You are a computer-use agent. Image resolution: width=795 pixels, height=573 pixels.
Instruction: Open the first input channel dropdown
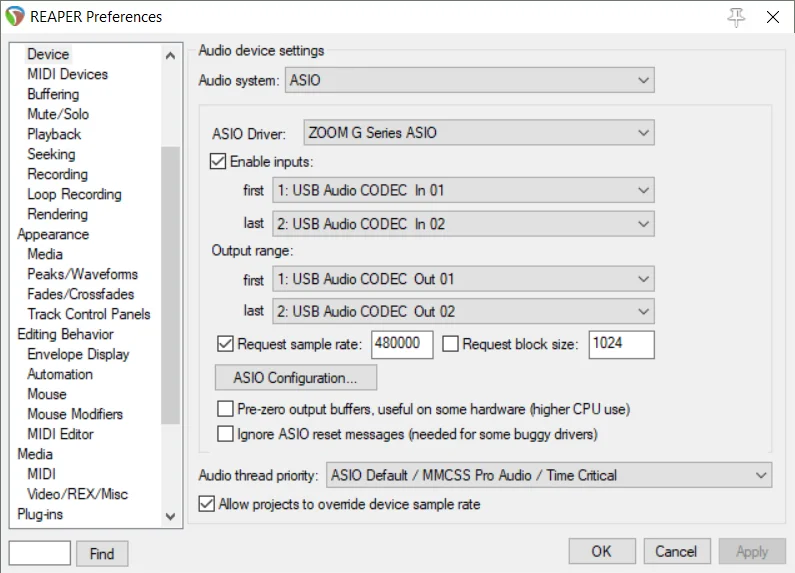point(462,190)
